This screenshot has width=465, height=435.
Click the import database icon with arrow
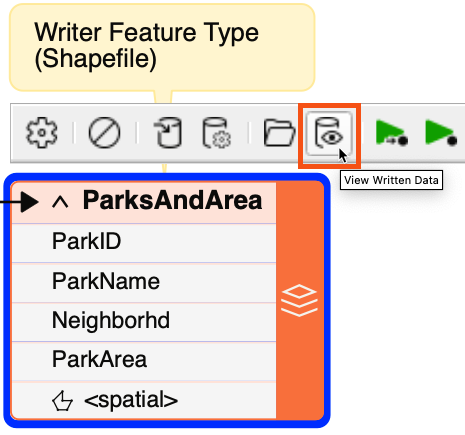point(168,132)
